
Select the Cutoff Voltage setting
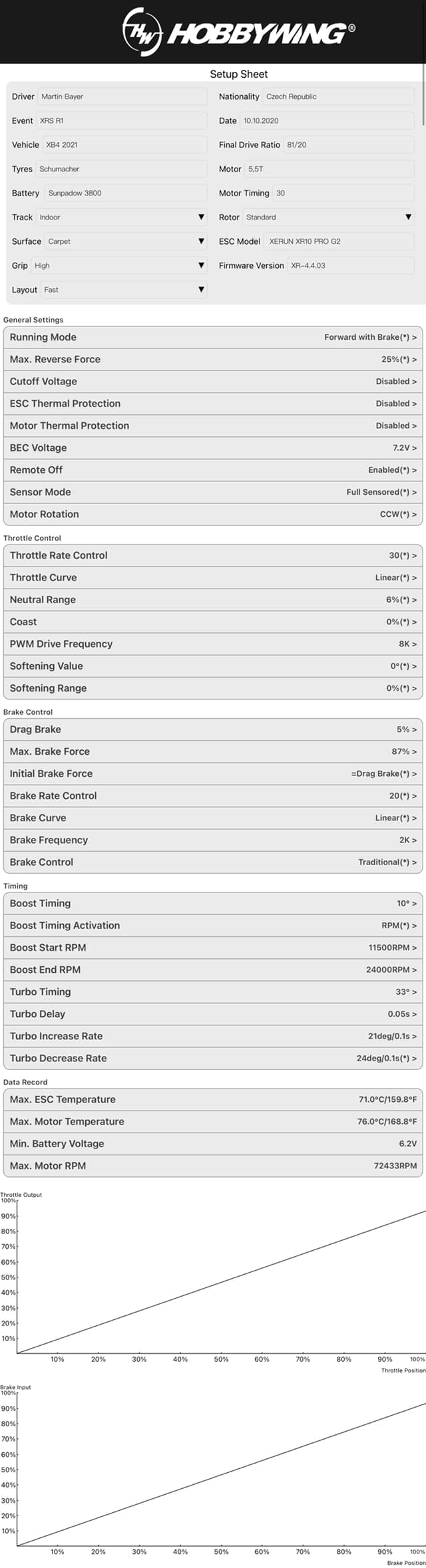pyautogui.click(x=213, y=382)
